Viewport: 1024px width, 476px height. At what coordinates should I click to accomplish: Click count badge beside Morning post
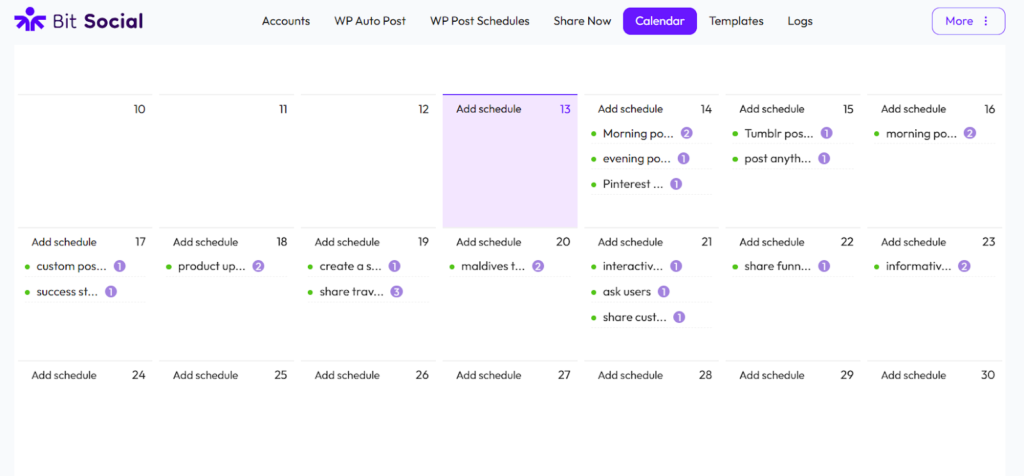687,133
